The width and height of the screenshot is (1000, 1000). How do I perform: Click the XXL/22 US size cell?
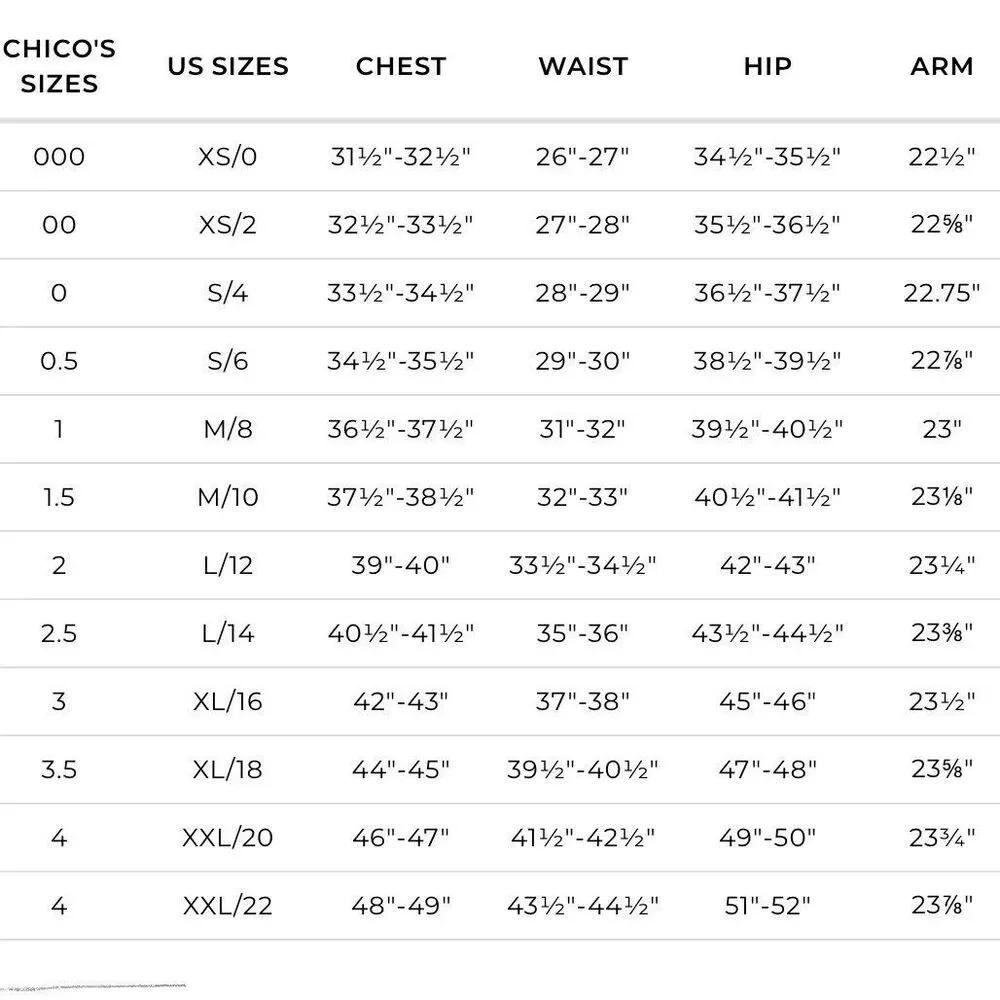(228, 905)
